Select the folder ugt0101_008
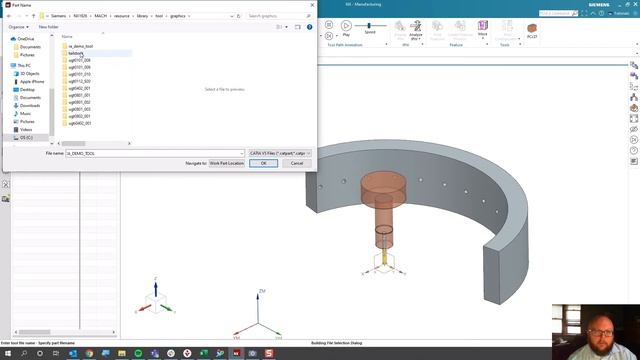This screenshot has height=360, width=640. [79, 60]
